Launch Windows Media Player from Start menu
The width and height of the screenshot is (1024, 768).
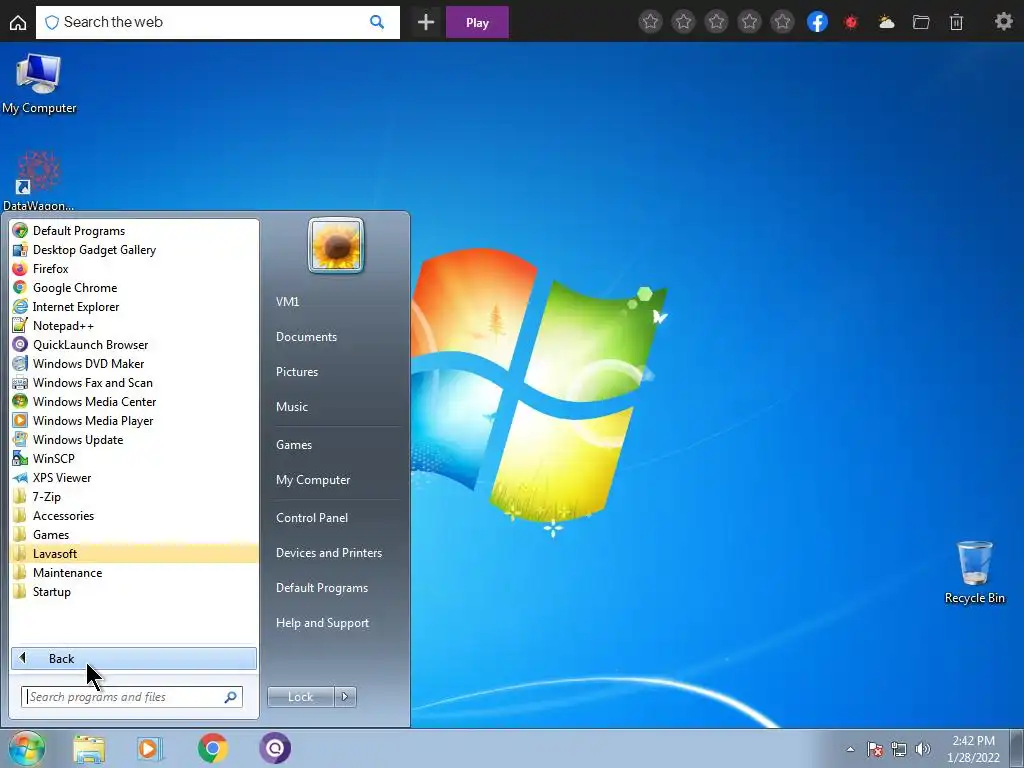[134, 420]
